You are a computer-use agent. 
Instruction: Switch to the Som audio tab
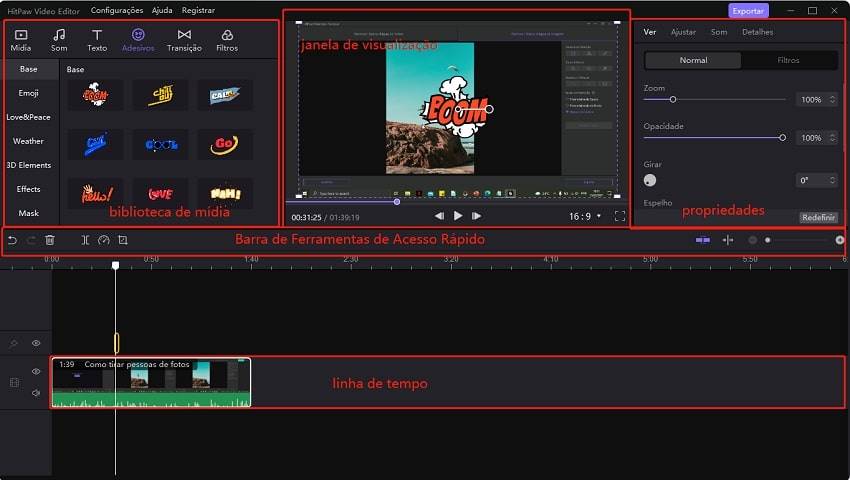click(59, 40)
